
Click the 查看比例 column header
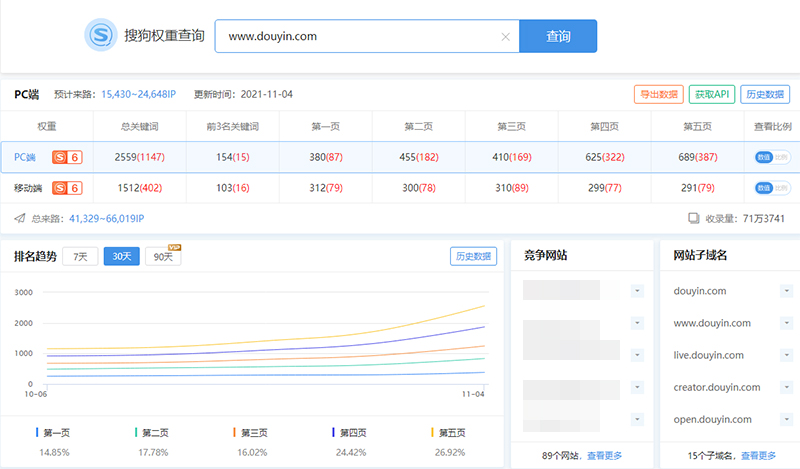pyautogui.click(x=772, y=127)
